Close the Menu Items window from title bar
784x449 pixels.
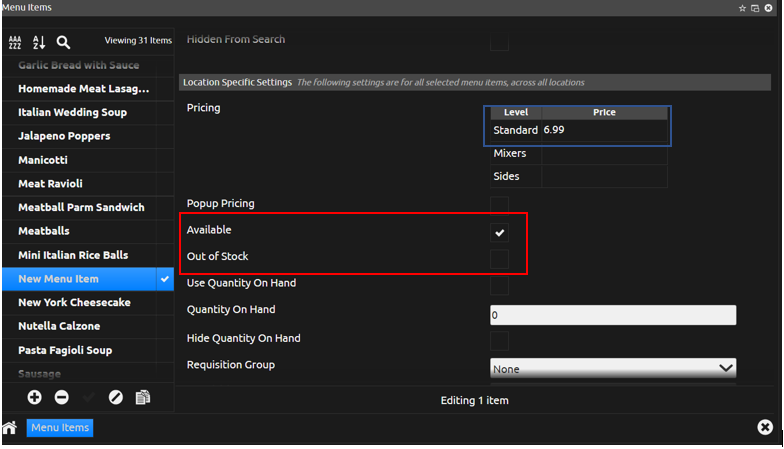click(768, 8)
